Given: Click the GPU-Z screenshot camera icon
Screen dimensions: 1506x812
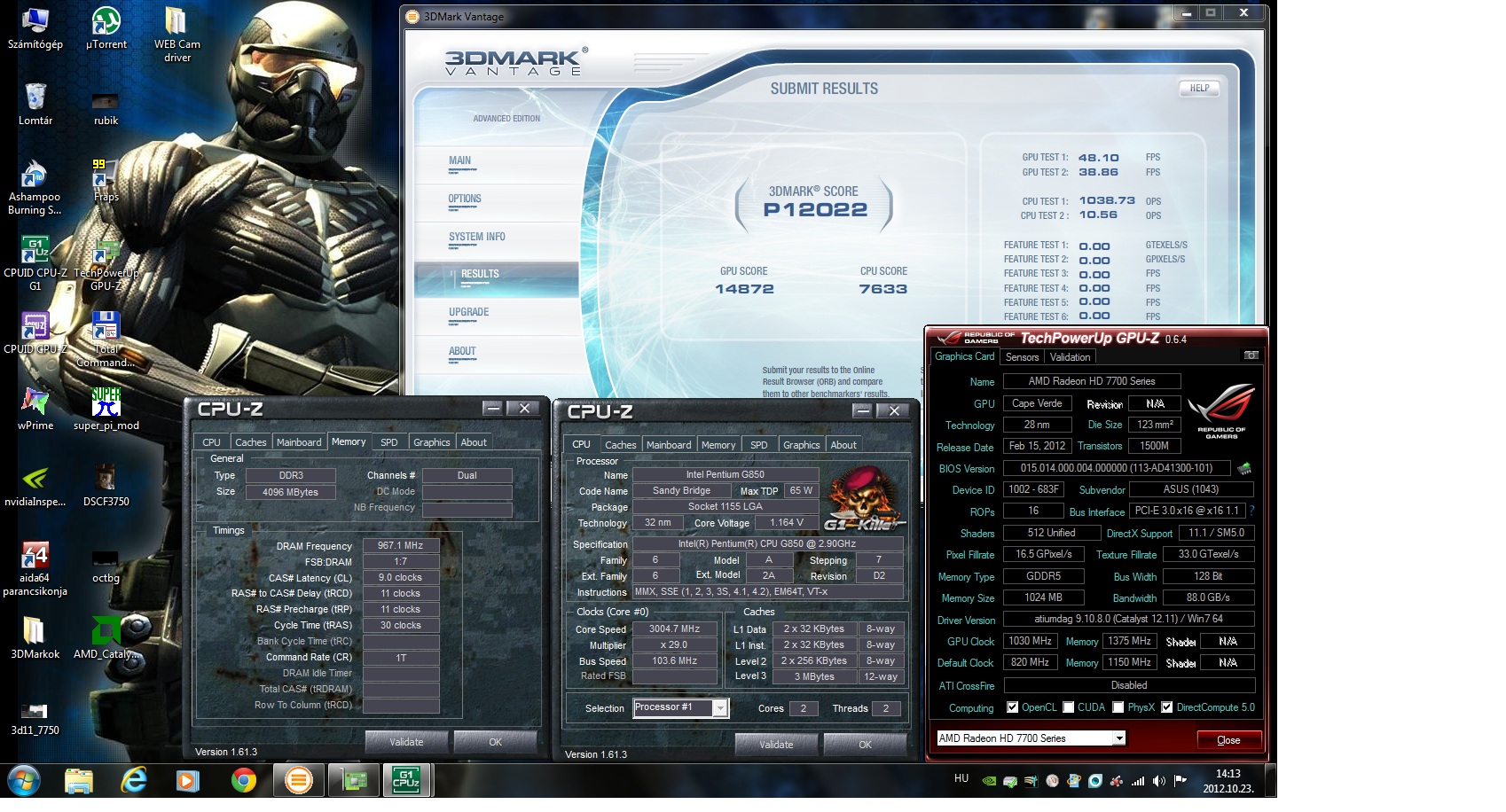Looking at the screenshot, I should point(1251,355).
